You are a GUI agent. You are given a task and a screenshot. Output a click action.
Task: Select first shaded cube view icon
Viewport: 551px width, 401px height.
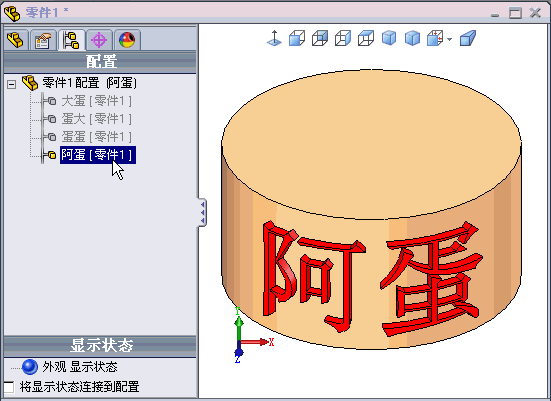coord(297,38)
